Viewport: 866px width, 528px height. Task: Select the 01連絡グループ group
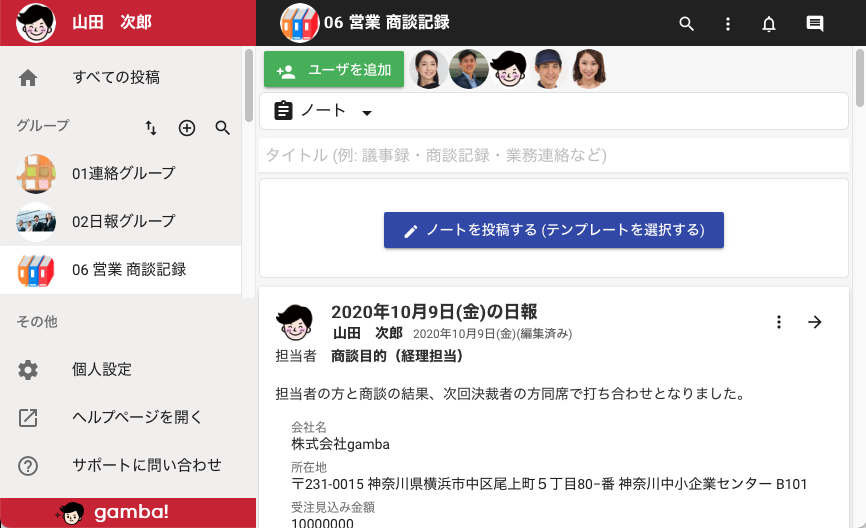[x=120, y=173]
